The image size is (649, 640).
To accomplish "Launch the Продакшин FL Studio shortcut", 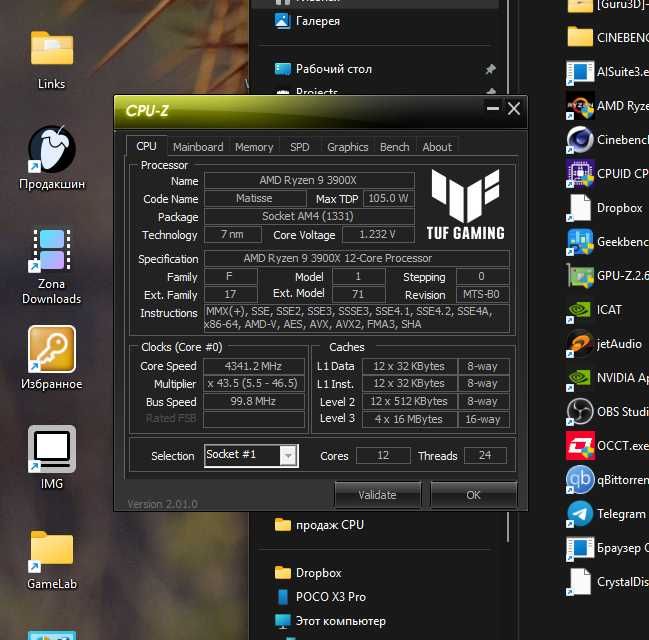I will click(52, 149).
